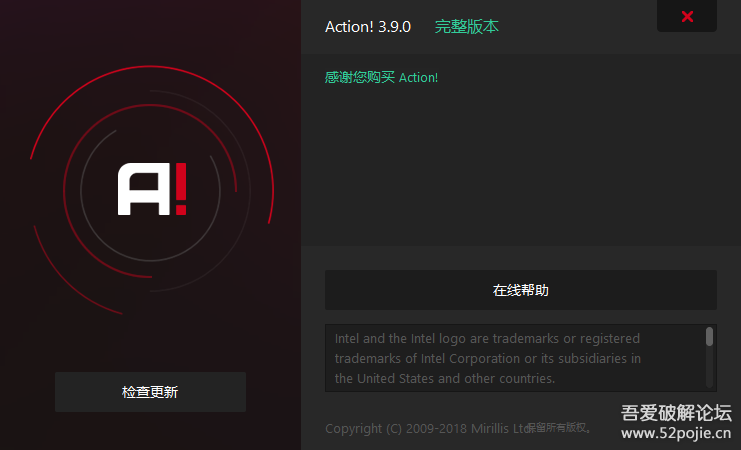Screen dimensions: 741x450
Task: Click the www.52pojie.cn watermark URL
Action: (676, 433)
